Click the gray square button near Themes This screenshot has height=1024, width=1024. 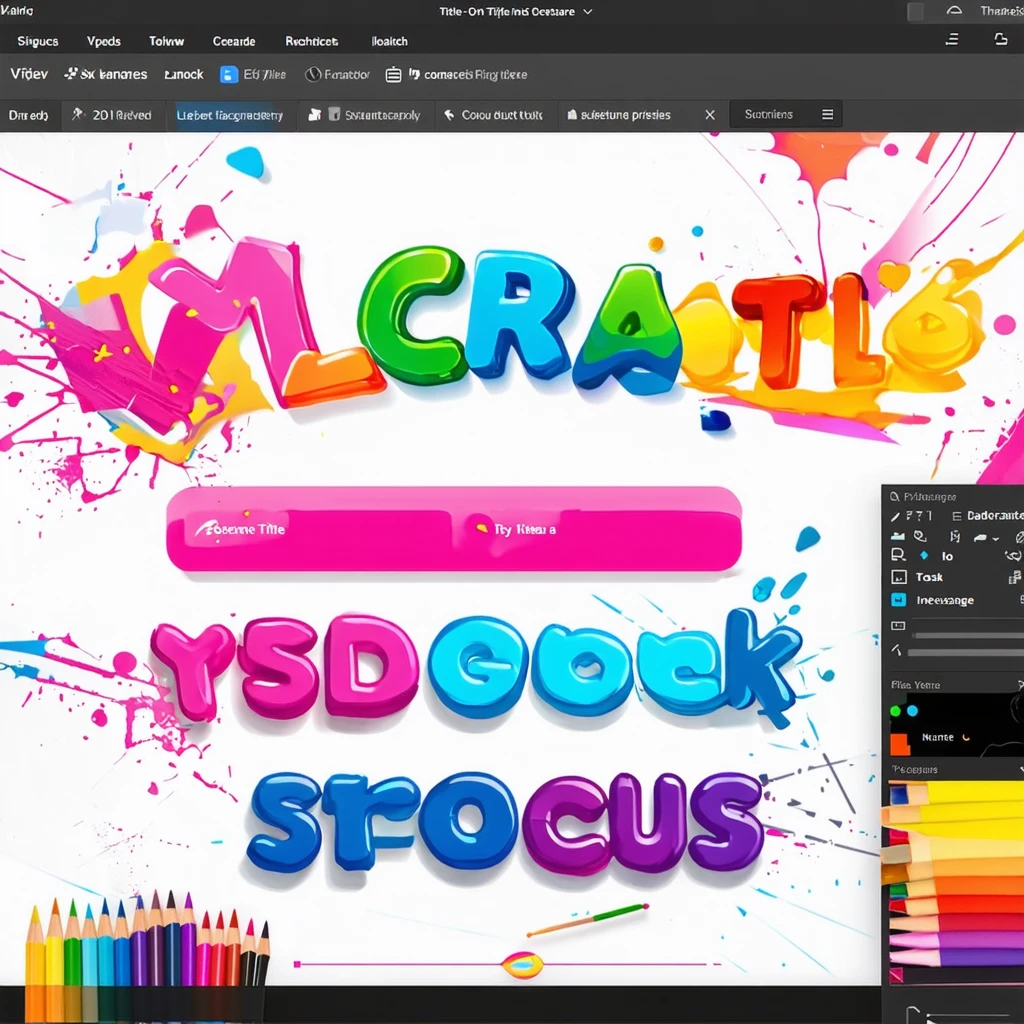[916, 12]
